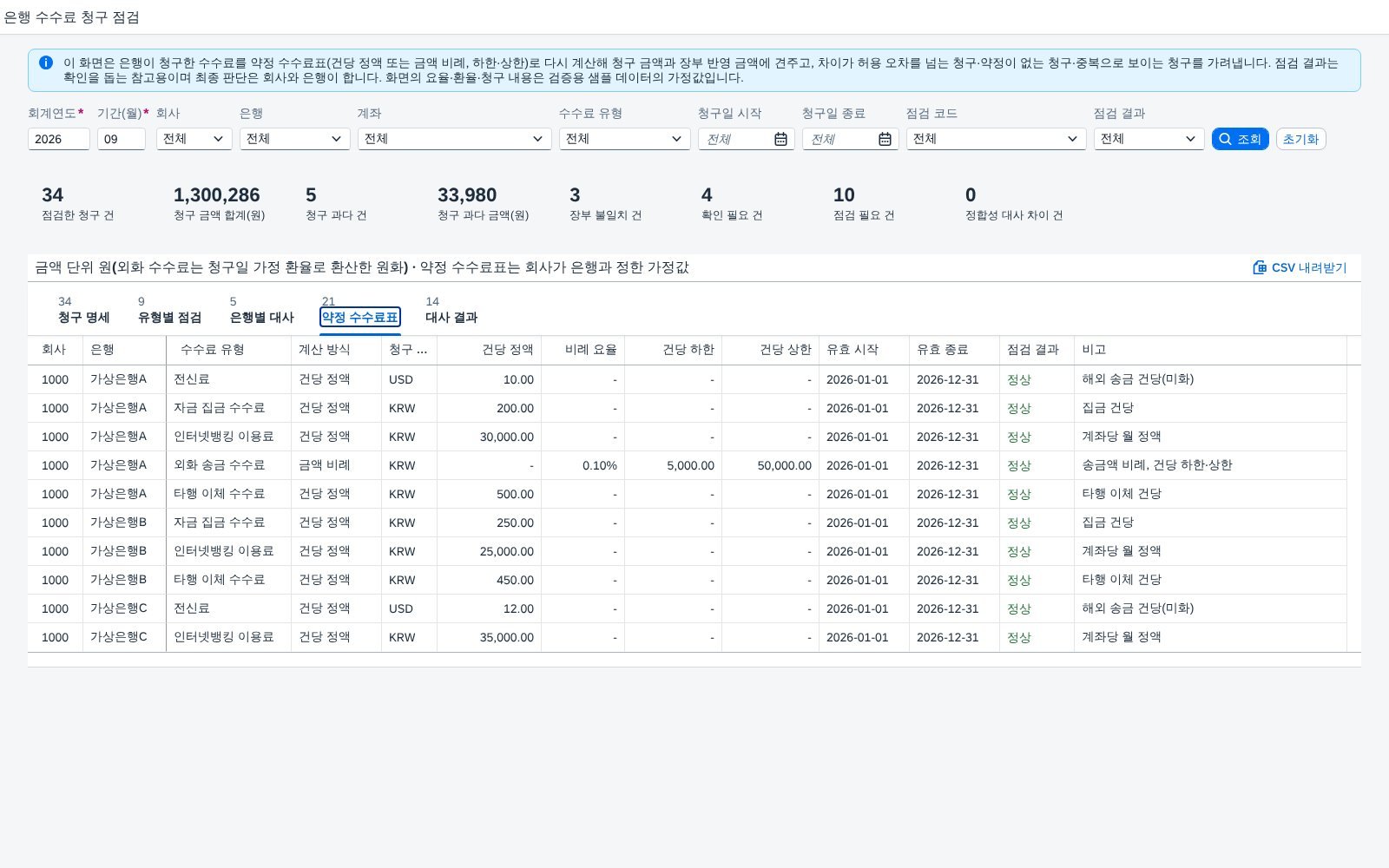Click the 33,980 청구 과다 금액 tile
The image size is (1389, 868).
(x=483, y=204)
